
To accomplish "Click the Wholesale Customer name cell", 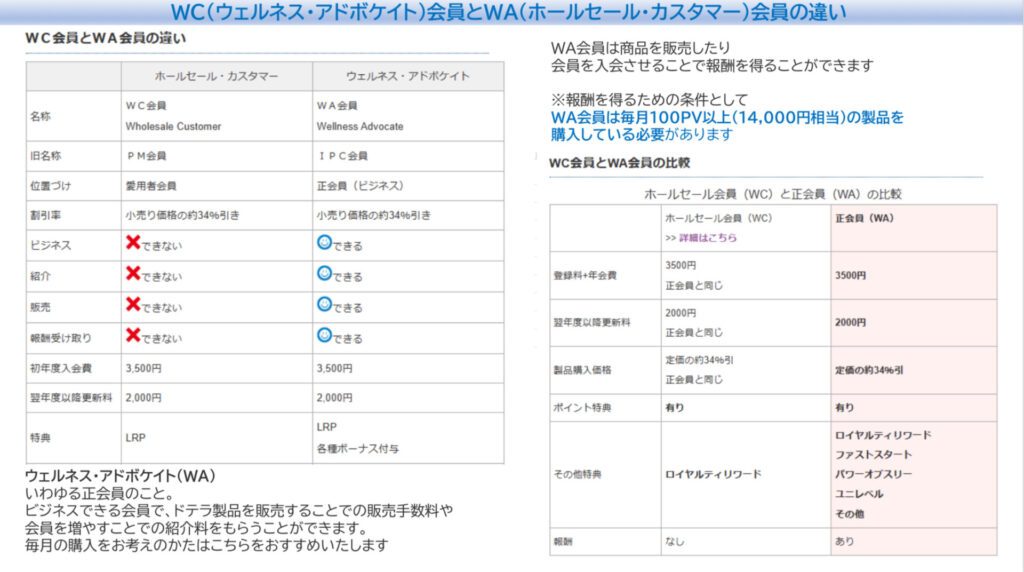I will click(173, 127).
